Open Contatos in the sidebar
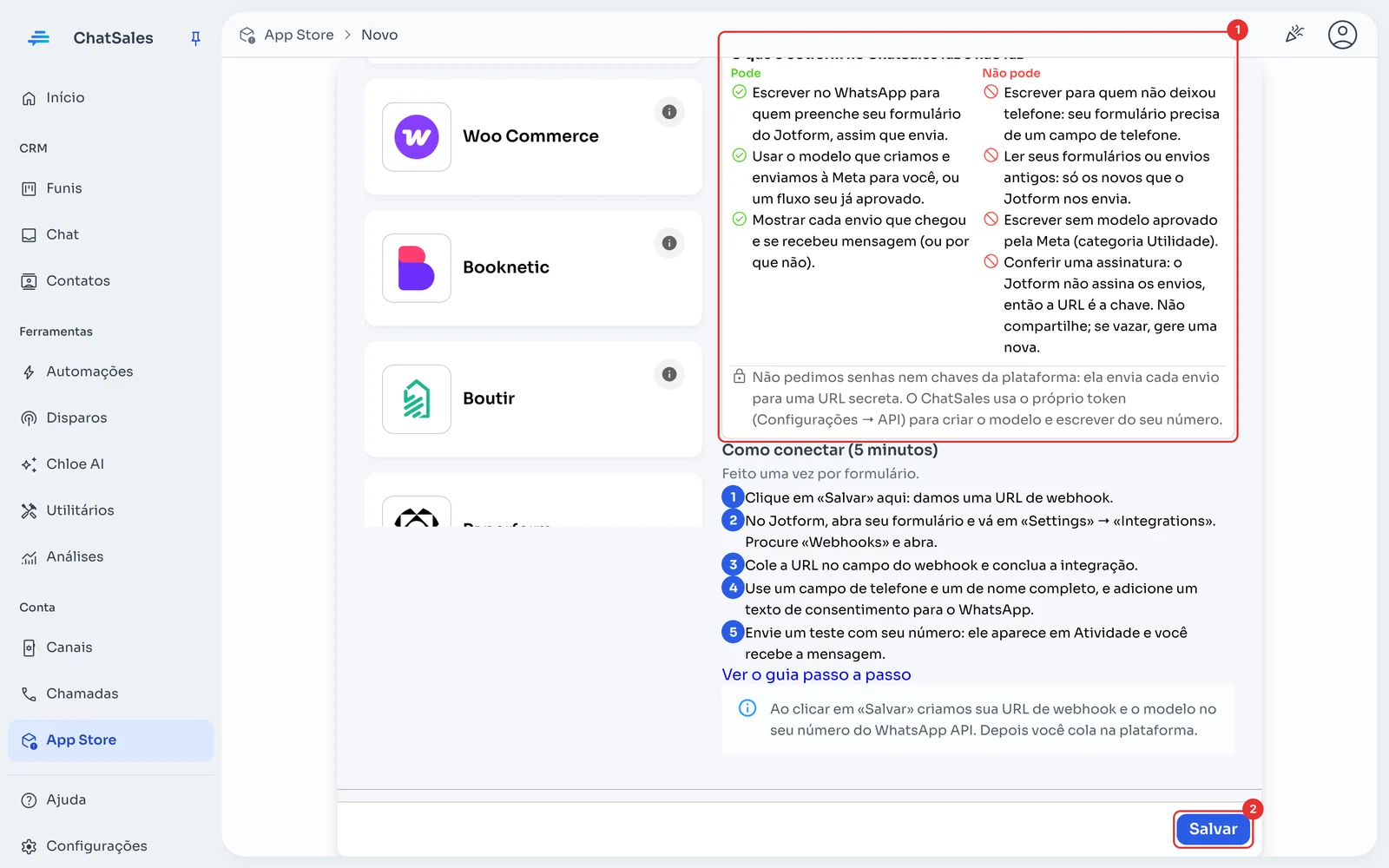The width and height of the screenshot is (1389, 868). (x=111, y=281)
